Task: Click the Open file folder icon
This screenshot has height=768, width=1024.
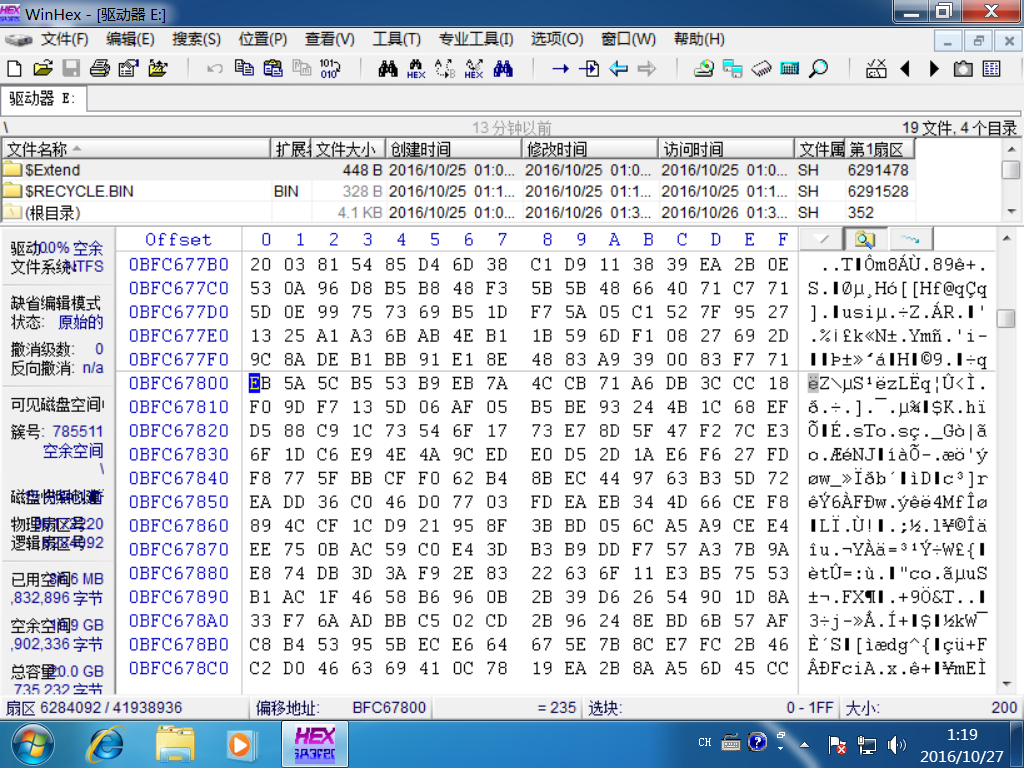Action: click(42, 68)
